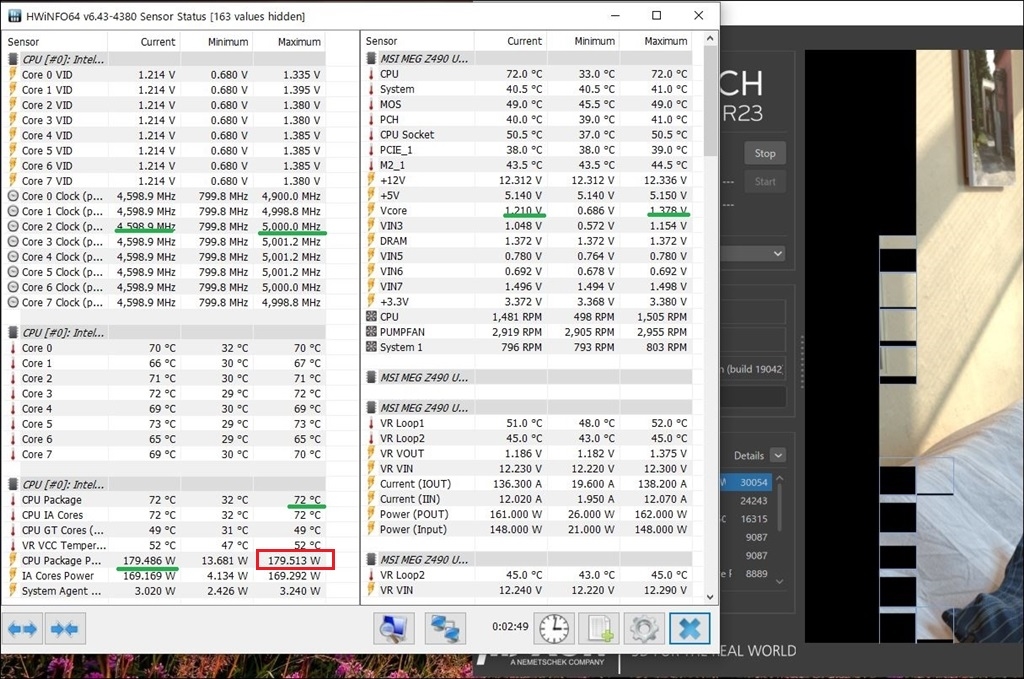Click the HWiNFO64 title bar app icon

pyautogui.click(x=14, y=16)
